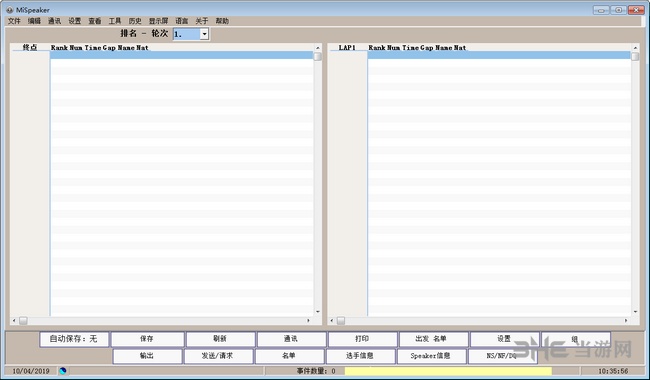The height and width of the screenshot is (380, 650).
Task: Click the NS/NF/DQ button
Action: tap(502, 356)
